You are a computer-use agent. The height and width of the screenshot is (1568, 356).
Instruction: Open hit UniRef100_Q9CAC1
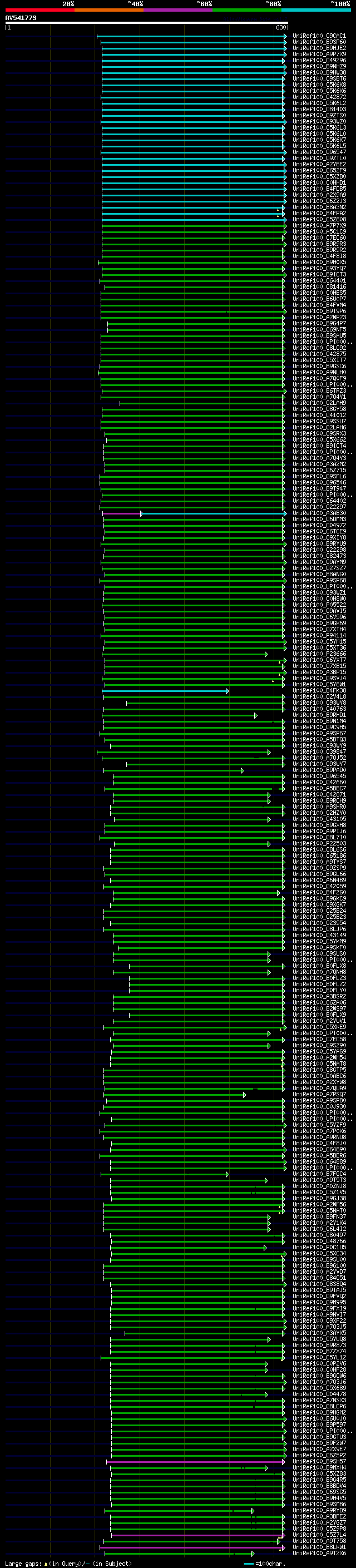319,36
